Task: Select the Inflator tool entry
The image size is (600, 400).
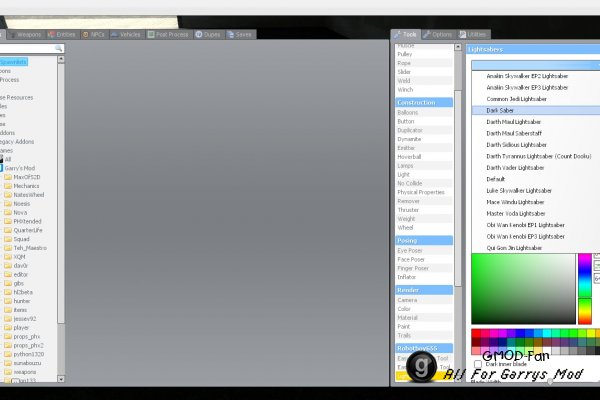Action: click(424, 277)
